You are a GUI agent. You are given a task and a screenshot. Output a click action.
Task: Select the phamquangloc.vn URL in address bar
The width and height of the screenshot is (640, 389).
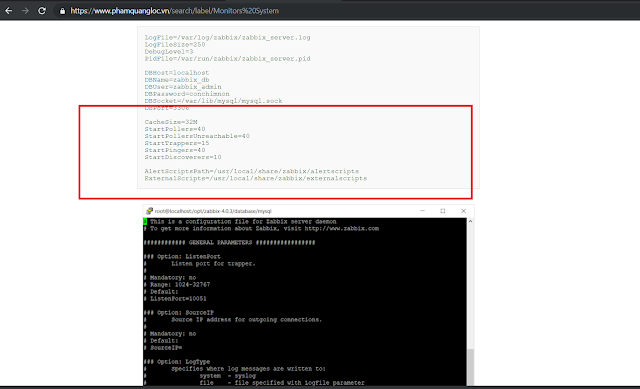174,11
